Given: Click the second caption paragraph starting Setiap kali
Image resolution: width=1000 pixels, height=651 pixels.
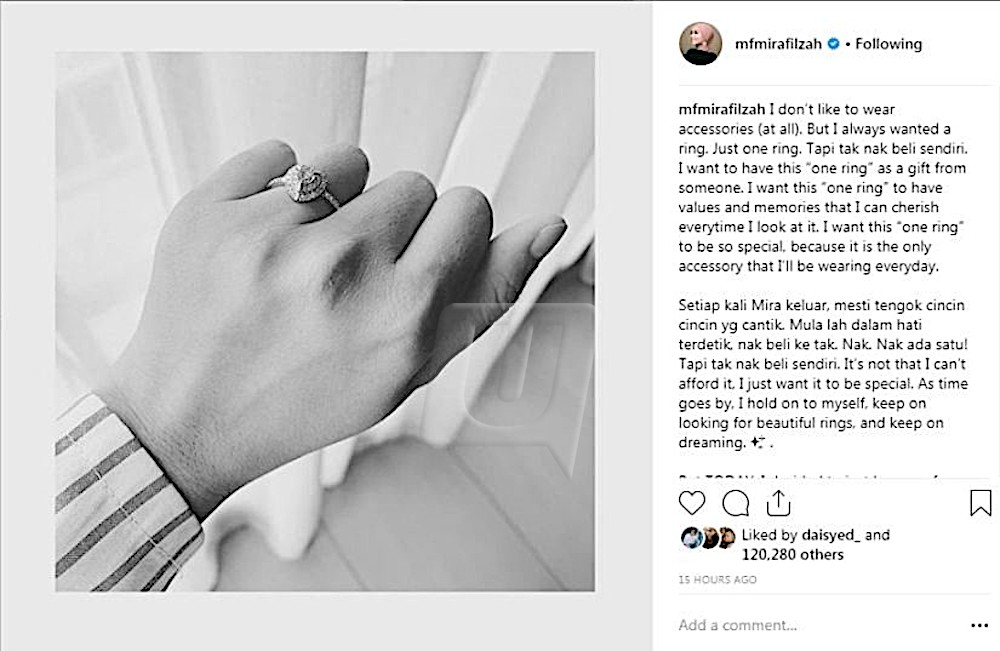Looking at the screenshot, I should point(823,374).
